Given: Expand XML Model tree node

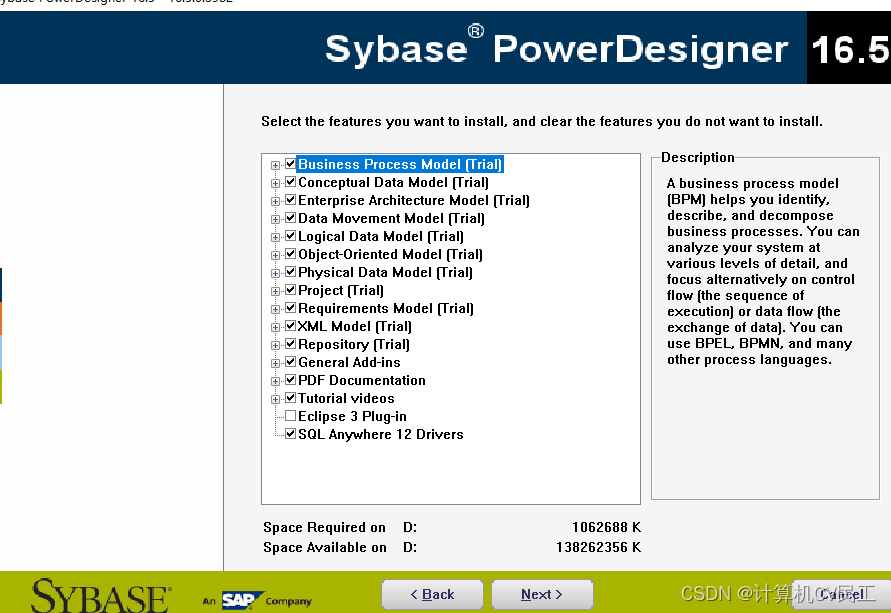Looking at the screenshot, I should (x=276, y=327).
